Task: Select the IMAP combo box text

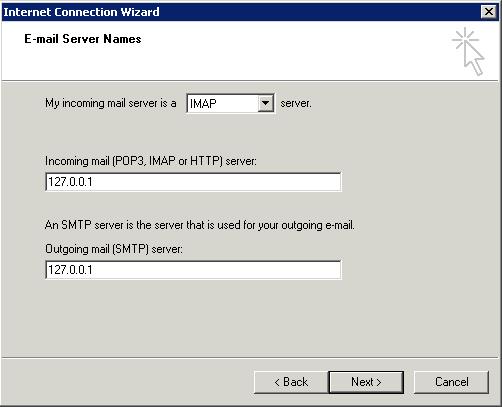Action: (x=203, y=104)
